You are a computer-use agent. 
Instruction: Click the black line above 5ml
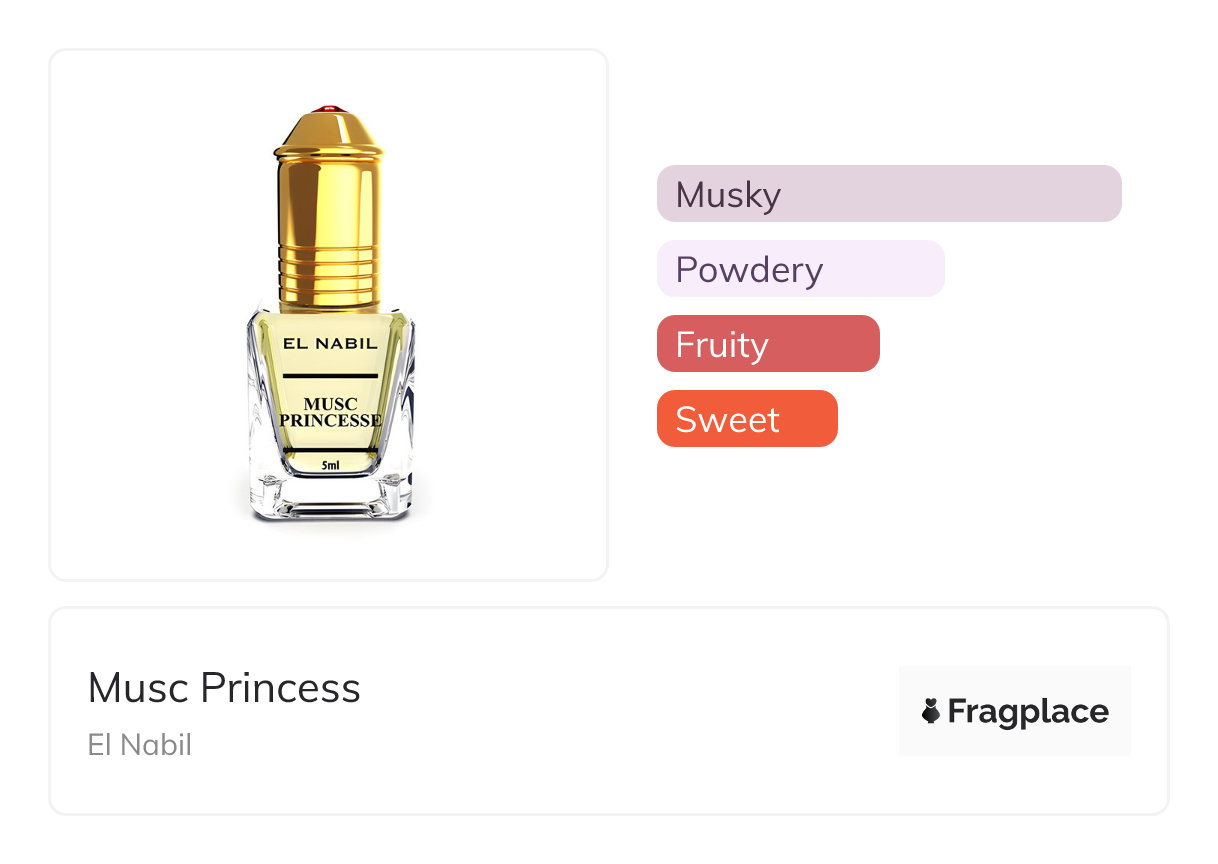pyautogui.click(x=330, y=451)
